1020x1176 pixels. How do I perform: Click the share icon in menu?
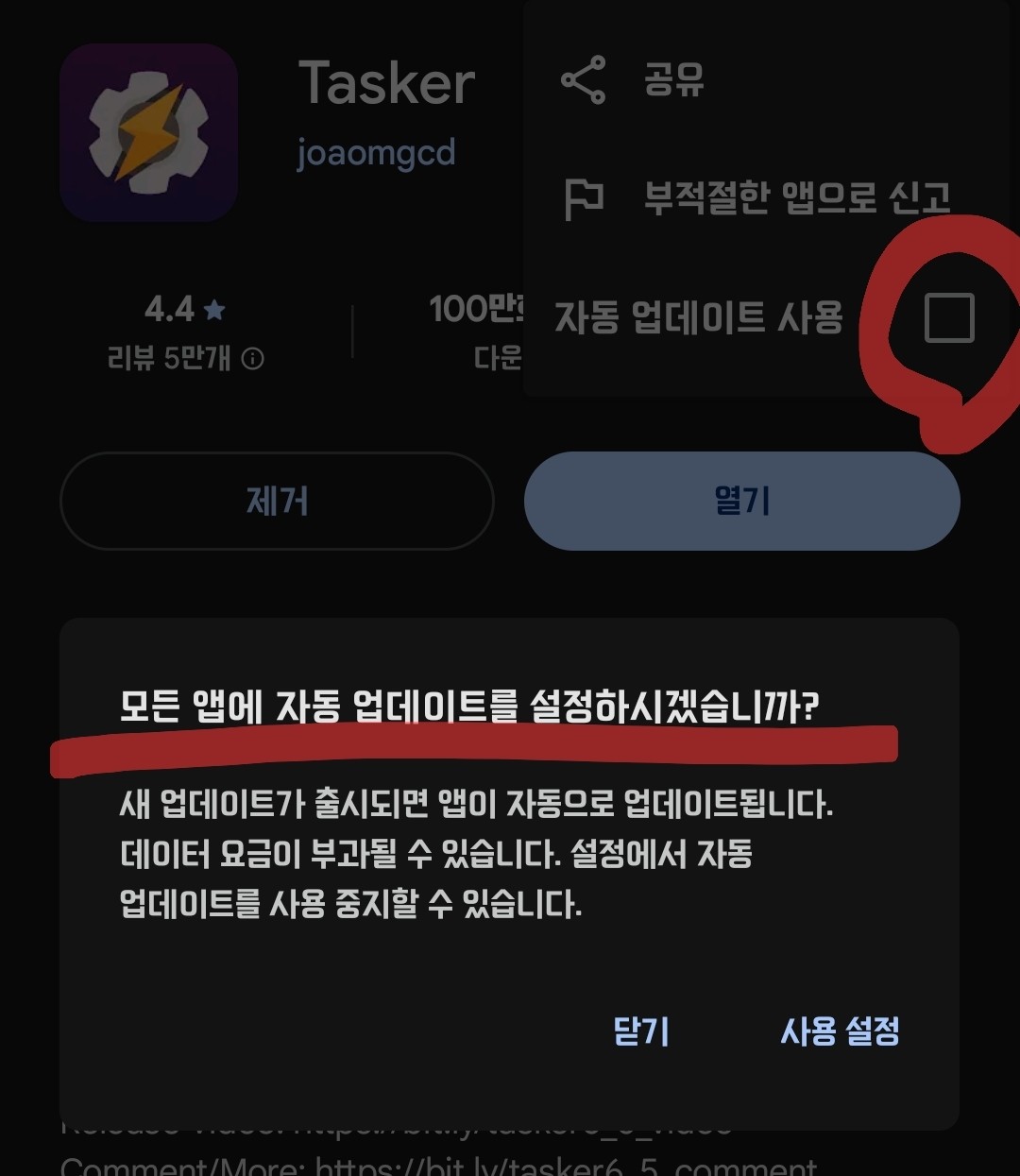click(x=584, y=79)
